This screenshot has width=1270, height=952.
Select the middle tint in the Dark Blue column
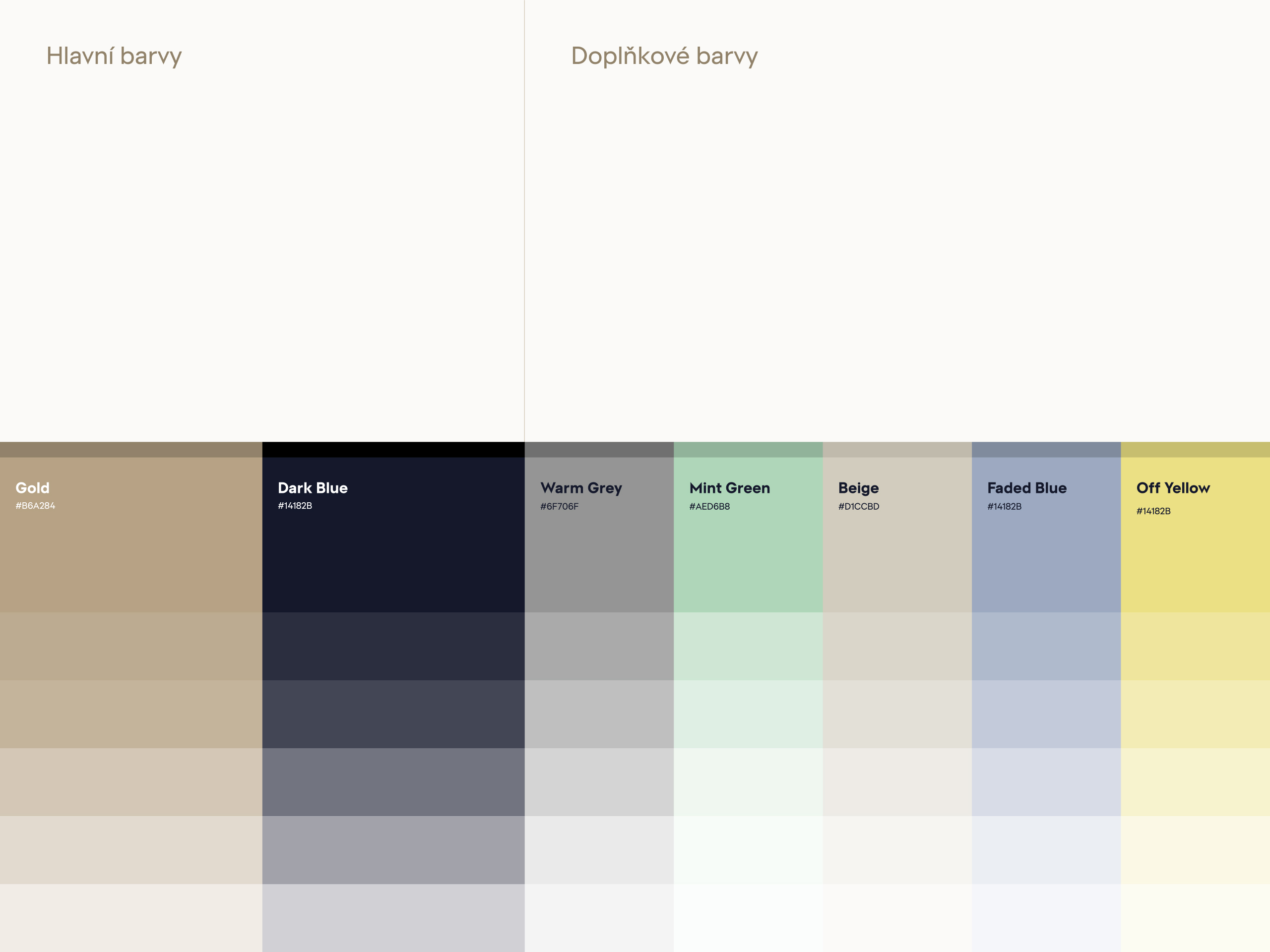[x=393, y=782]
